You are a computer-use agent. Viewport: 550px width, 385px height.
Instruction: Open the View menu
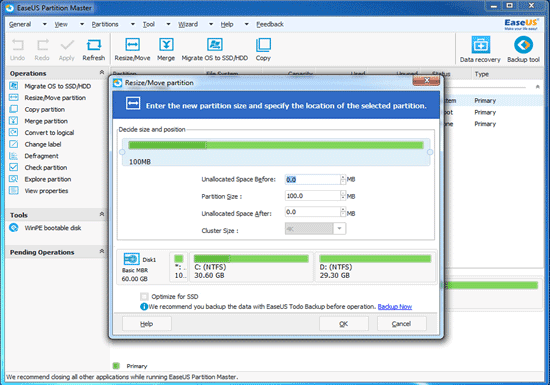pyautogui.click(x=61, y=24)
